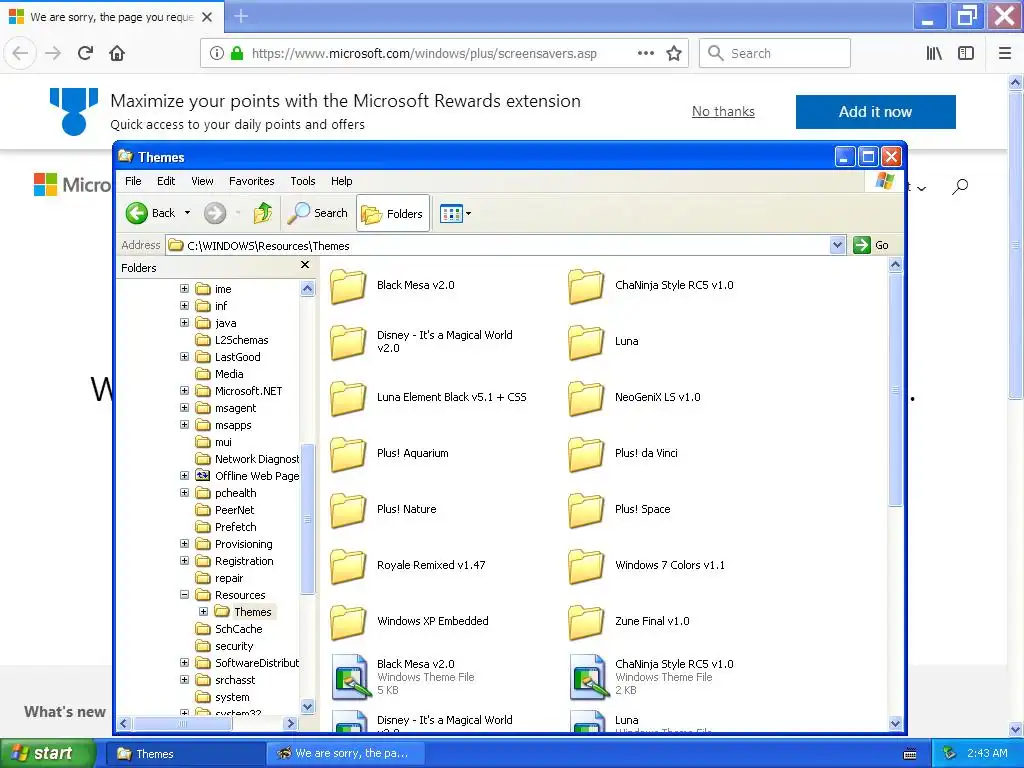Toggle the Folders pane button
Viewport: 1024px width, 768px height.
392,214
